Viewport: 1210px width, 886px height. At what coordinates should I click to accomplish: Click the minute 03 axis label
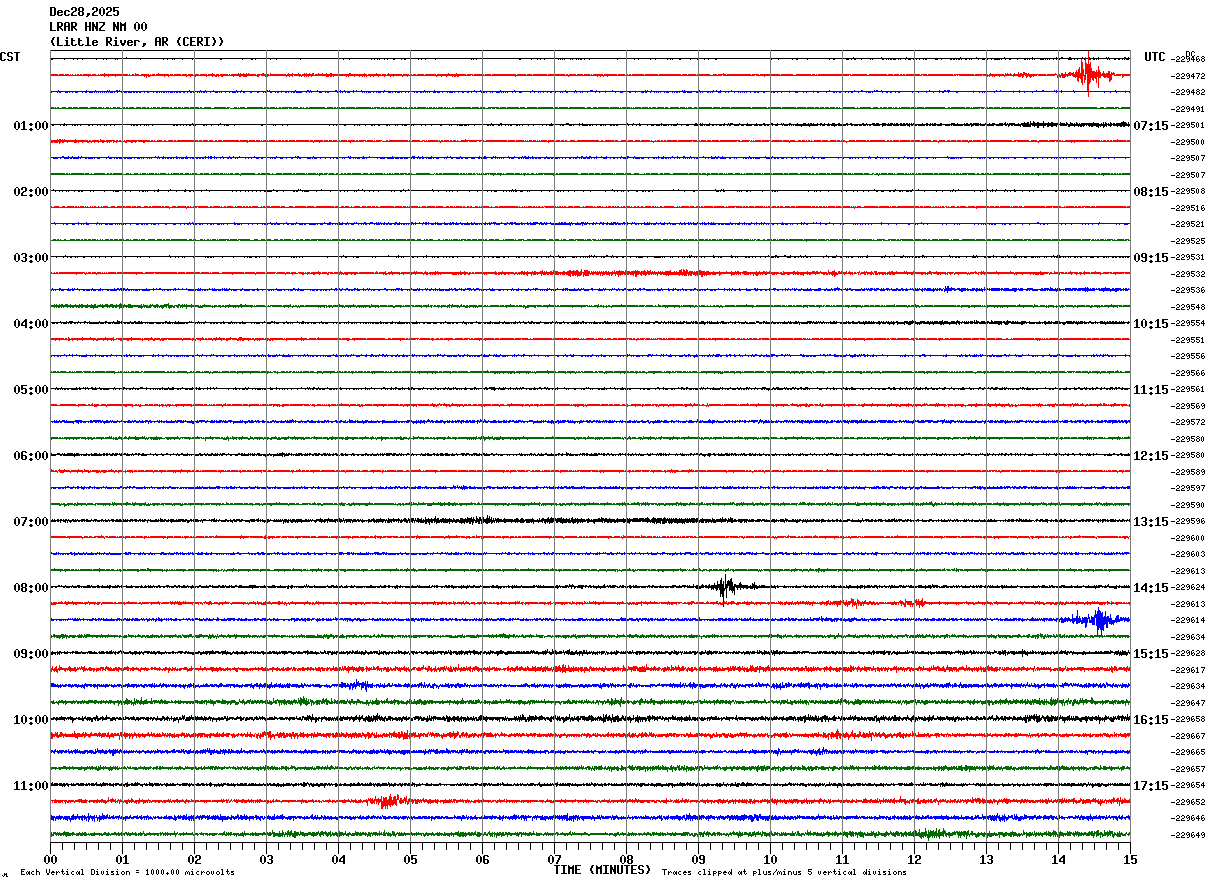(x=266, y=859)
